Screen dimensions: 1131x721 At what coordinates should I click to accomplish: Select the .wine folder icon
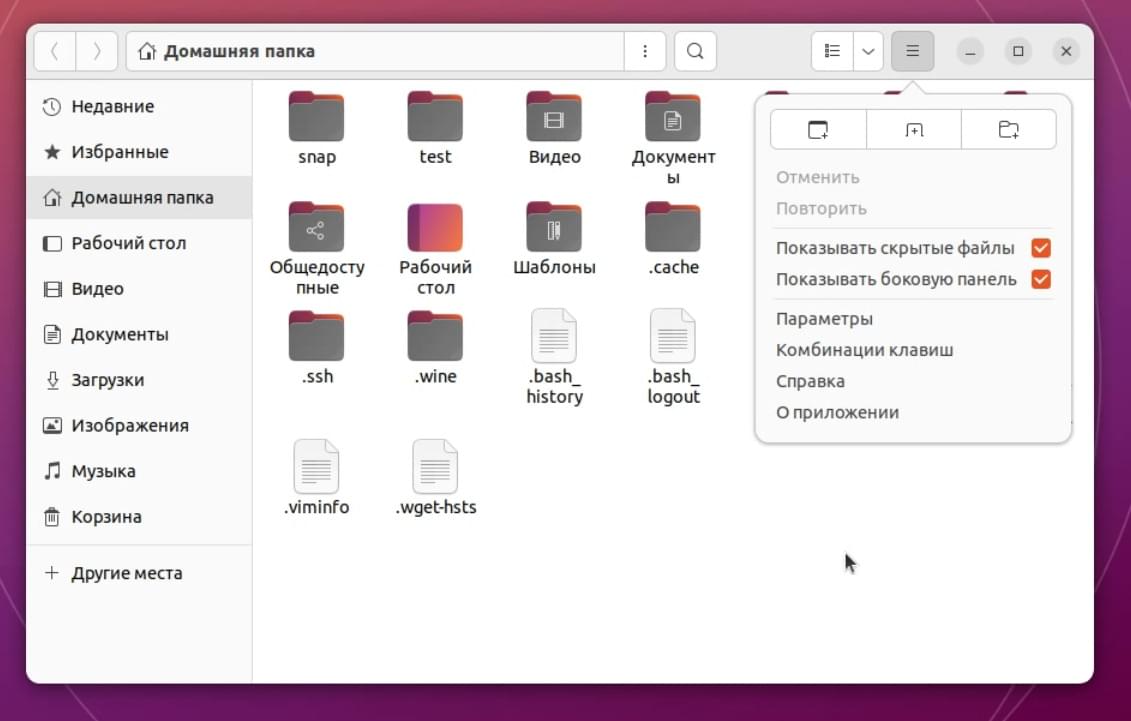[x=435, y=337]
